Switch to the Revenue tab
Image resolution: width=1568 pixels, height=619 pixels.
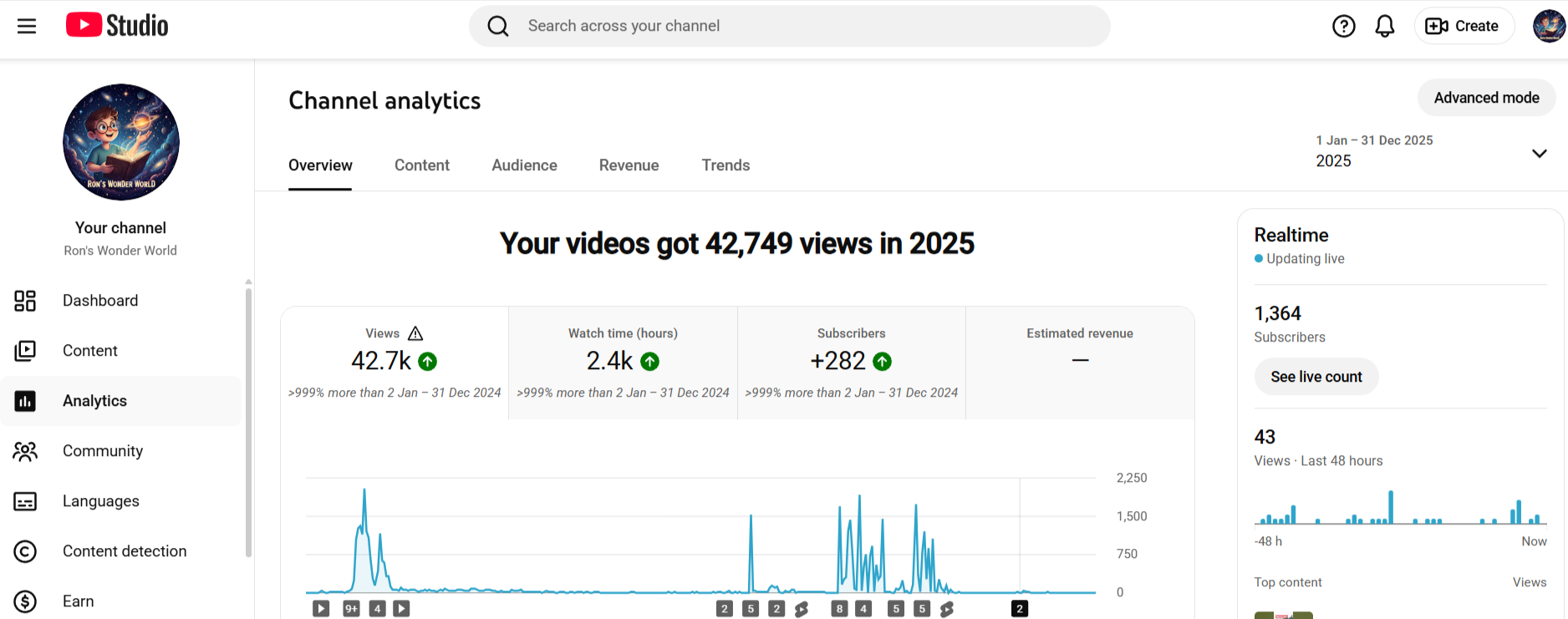coord(629,165)
